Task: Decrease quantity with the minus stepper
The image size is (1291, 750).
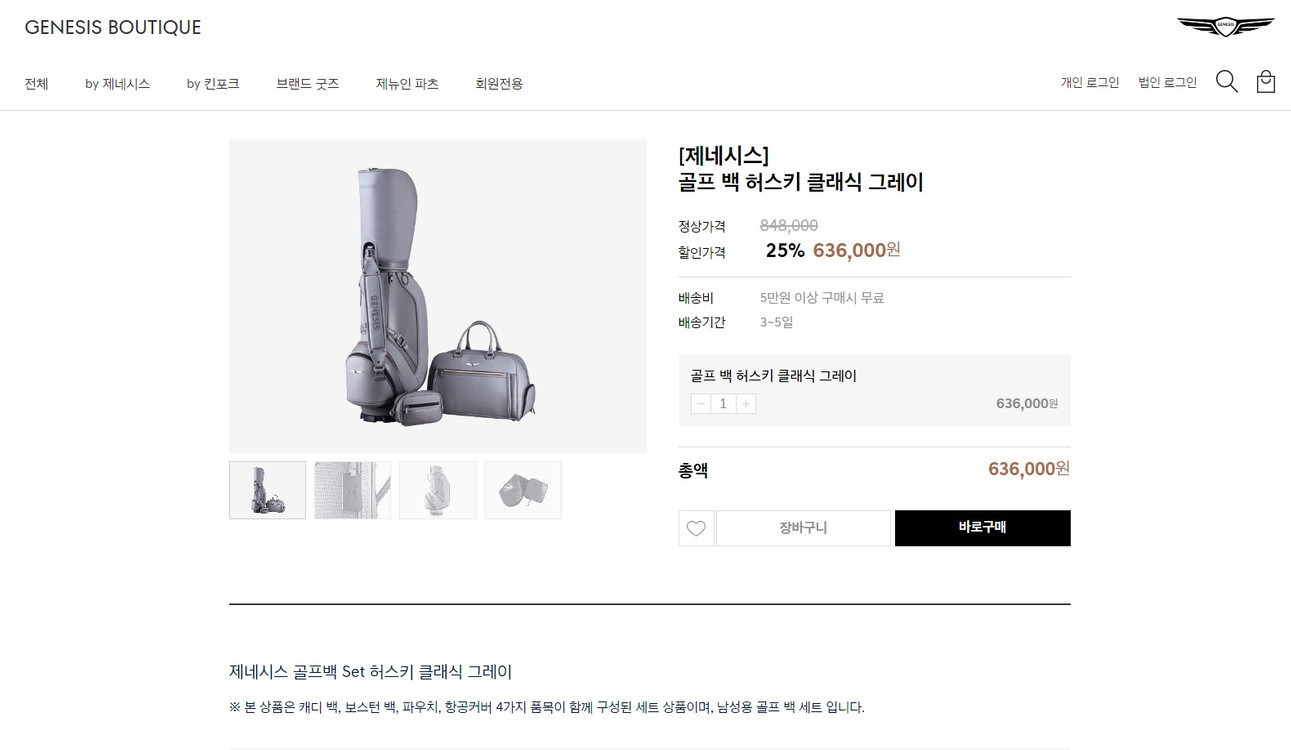Action: [x=700, y=403]
